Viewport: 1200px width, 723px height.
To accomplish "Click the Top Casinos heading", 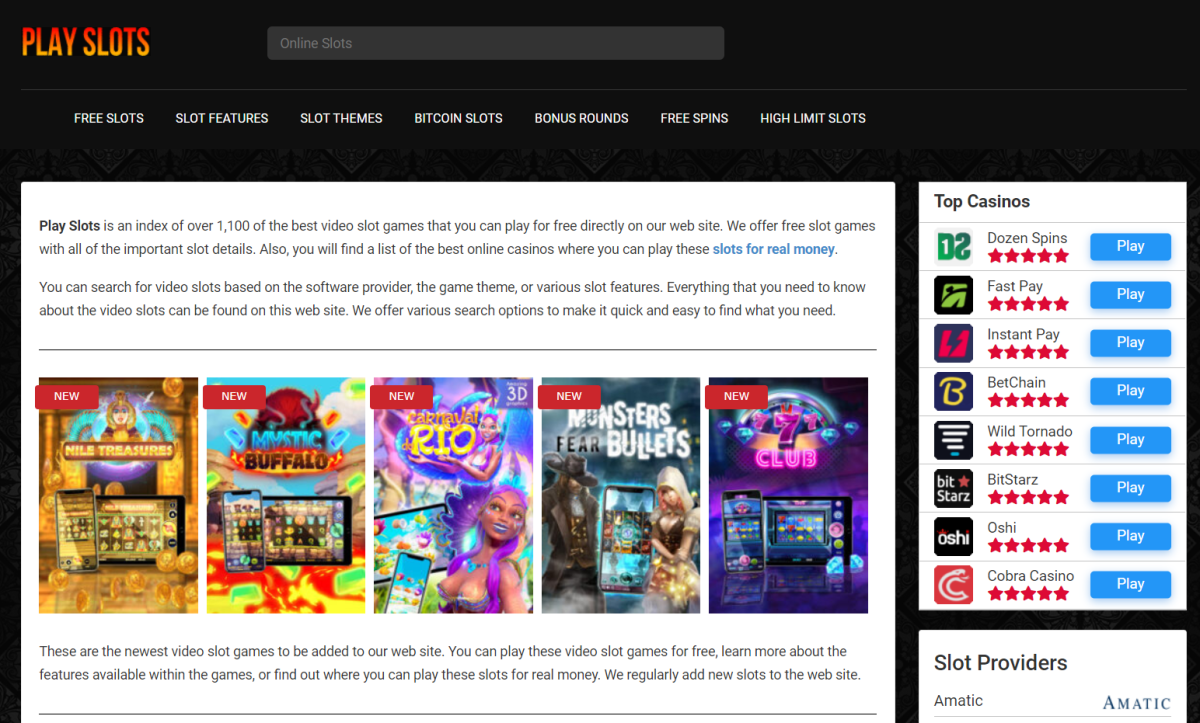I will coord(982,201).
